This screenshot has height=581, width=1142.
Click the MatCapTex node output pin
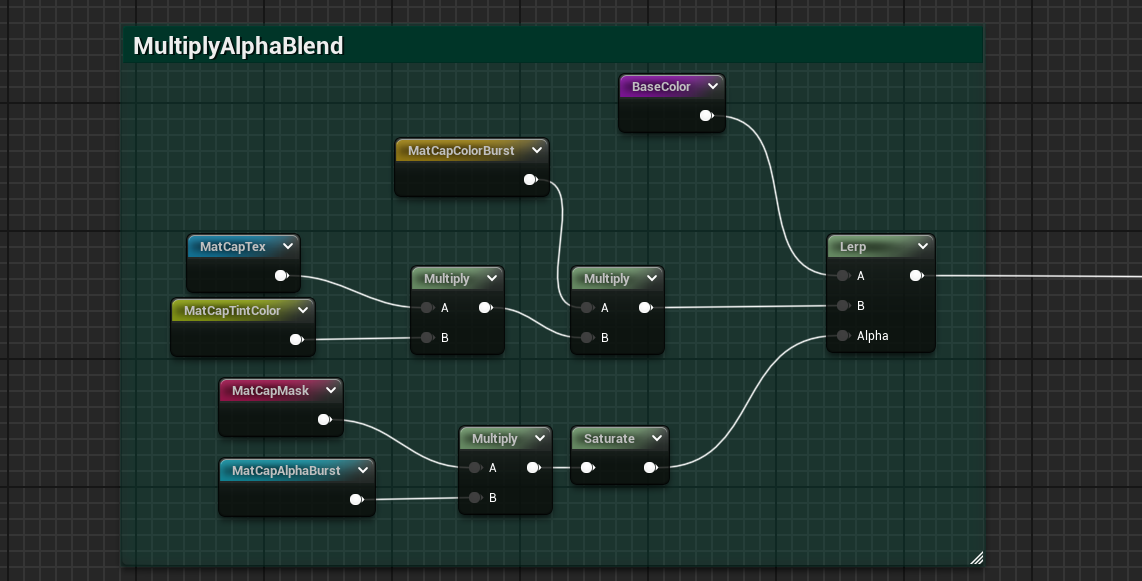pos(282,276)
